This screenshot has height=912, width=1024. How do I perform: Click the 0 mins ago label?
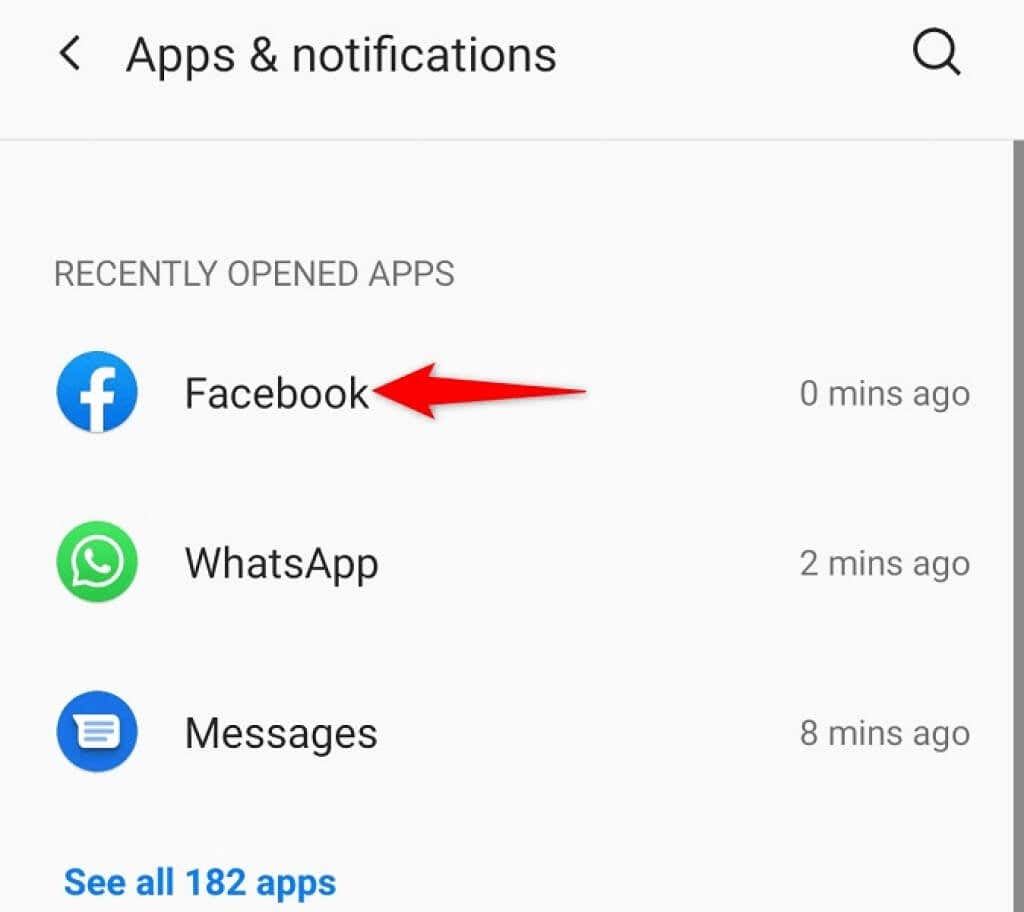coord(885,394)
